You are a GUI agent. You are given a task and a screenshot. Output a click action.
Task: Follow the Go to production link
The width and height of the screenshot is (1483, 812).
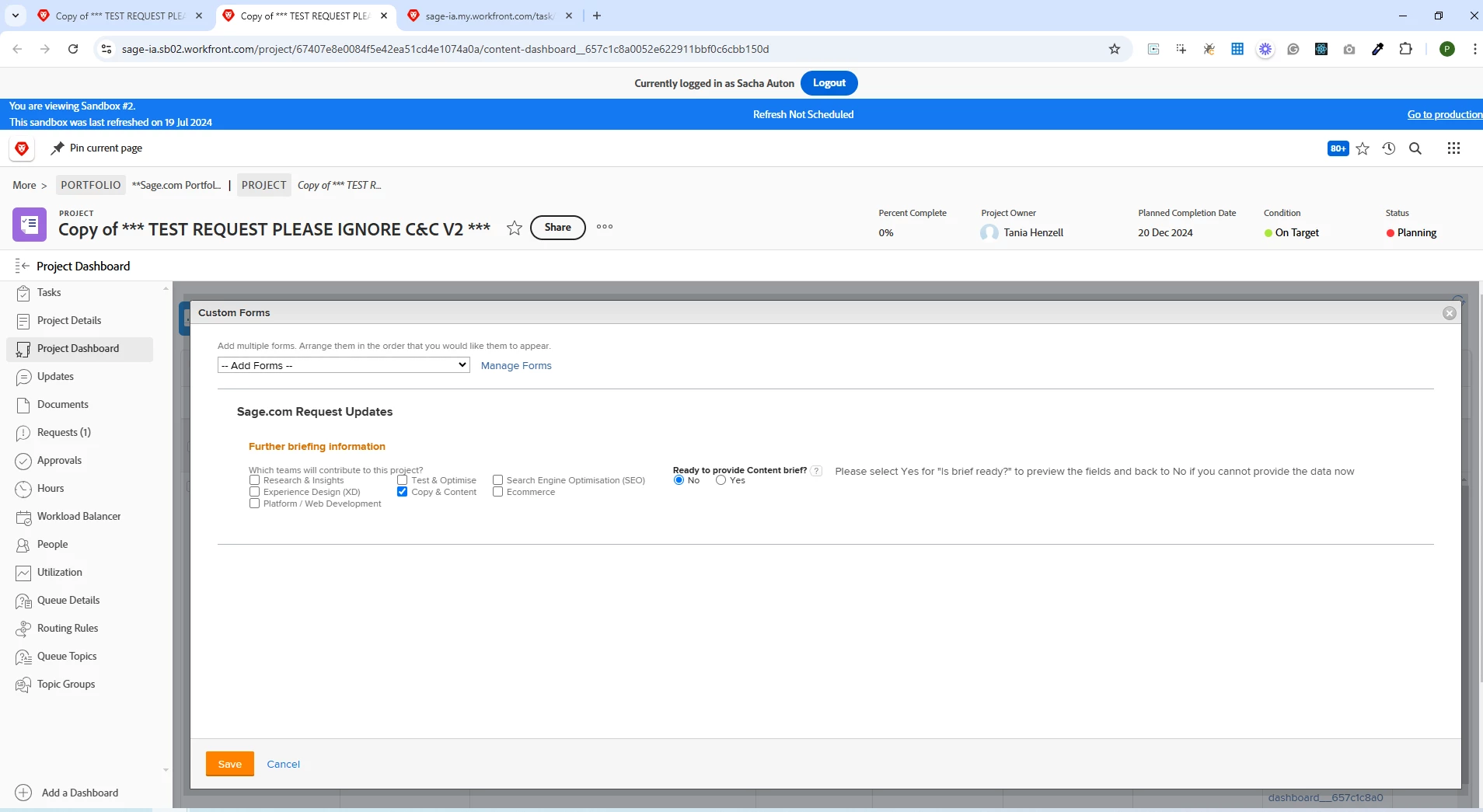click(1444, 114)
